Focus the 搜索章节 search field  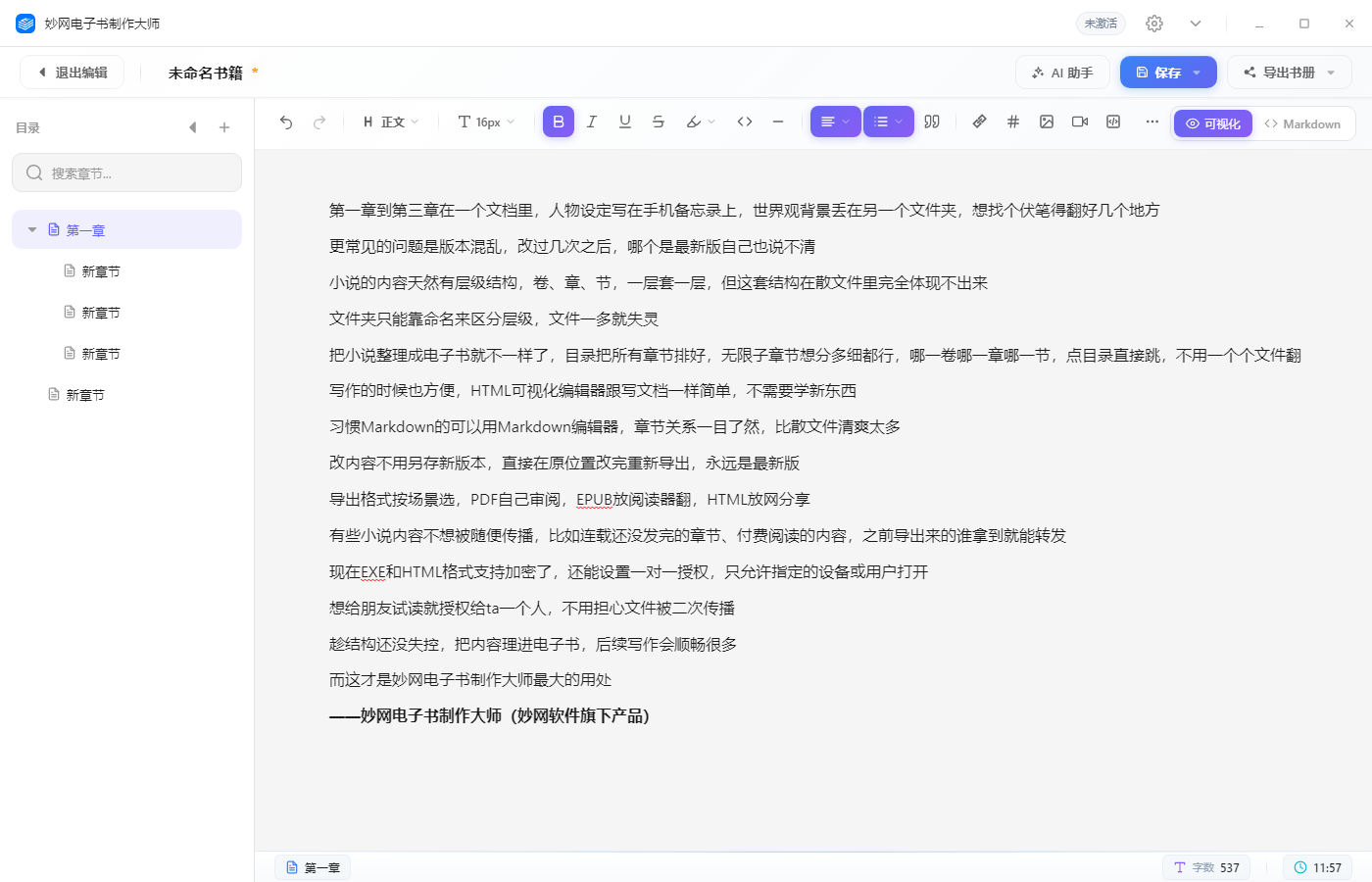[126, 172]
